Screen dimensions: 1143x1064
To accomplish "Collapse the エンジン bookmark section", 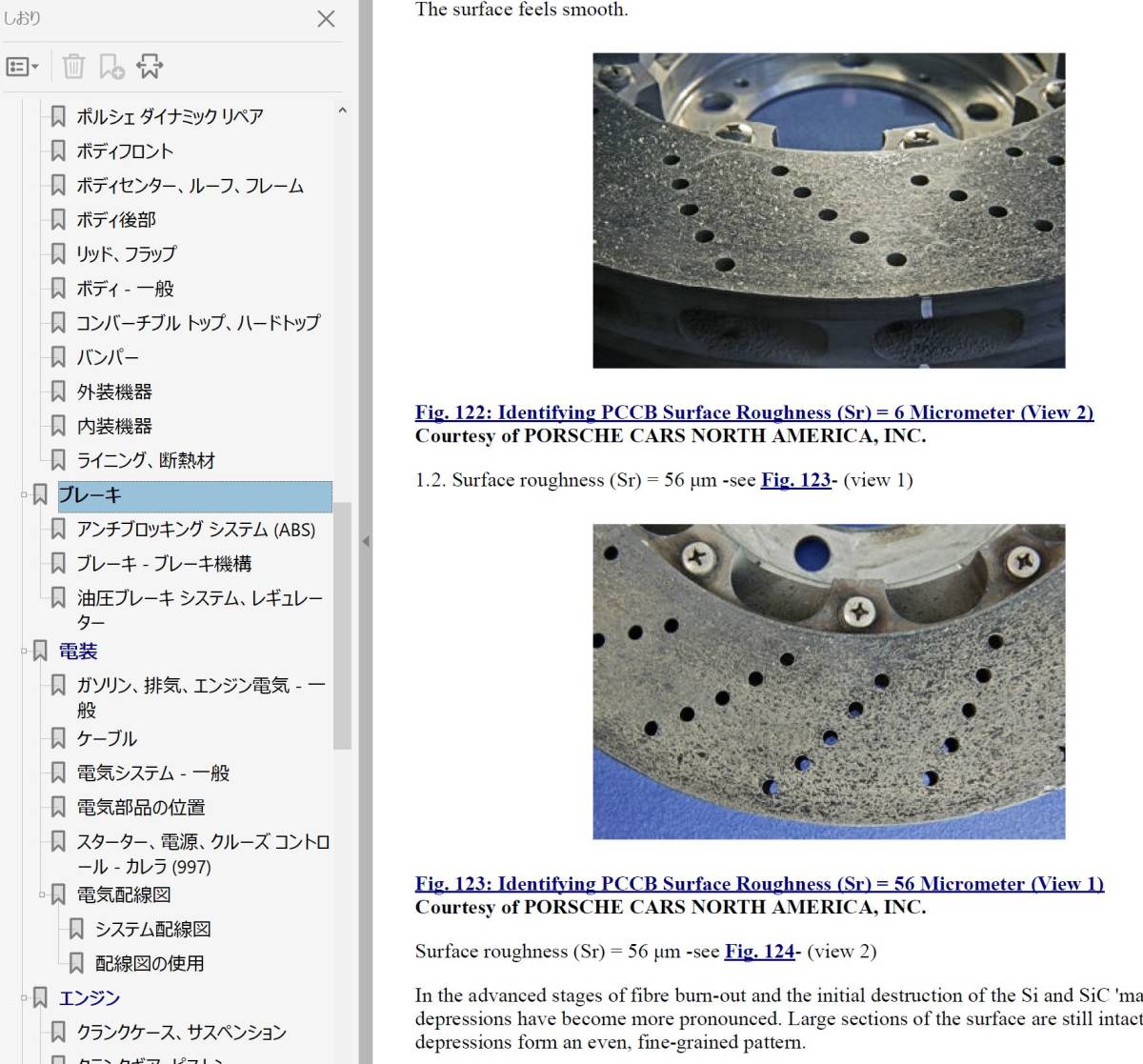I will [24, 997].
